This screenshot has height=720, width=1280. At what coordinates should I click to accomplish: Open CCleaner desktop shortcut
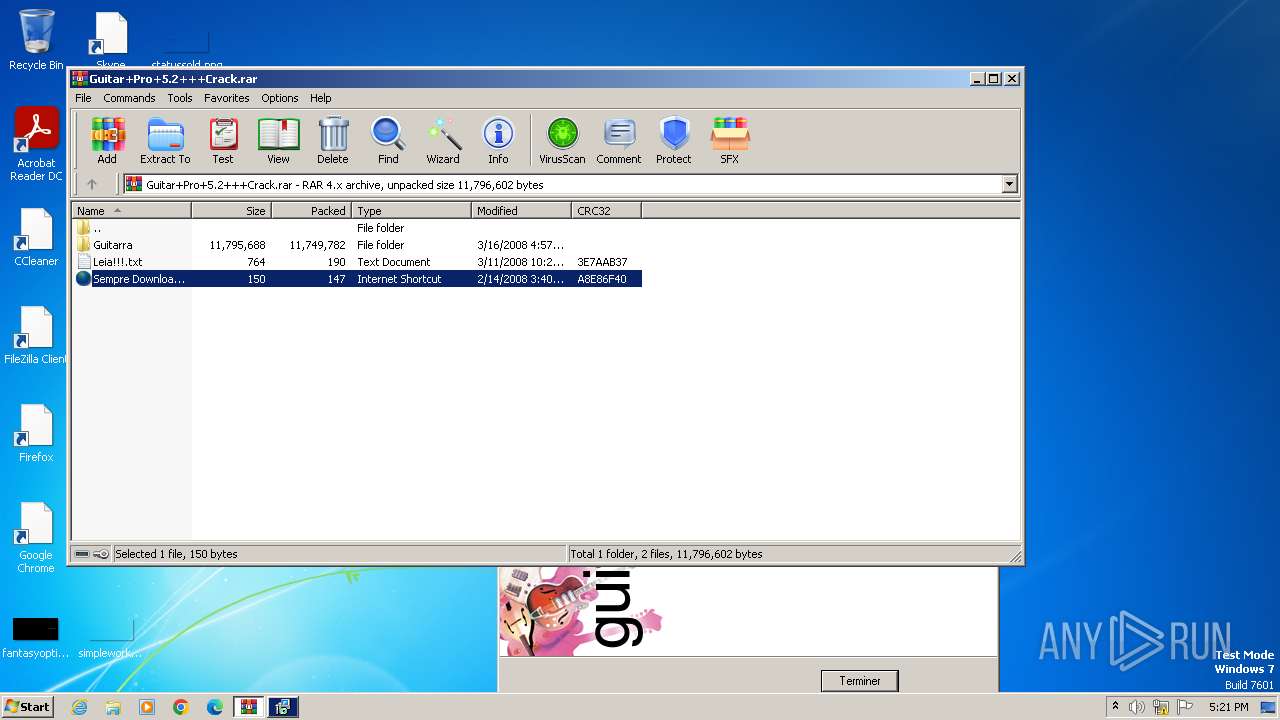36,238
